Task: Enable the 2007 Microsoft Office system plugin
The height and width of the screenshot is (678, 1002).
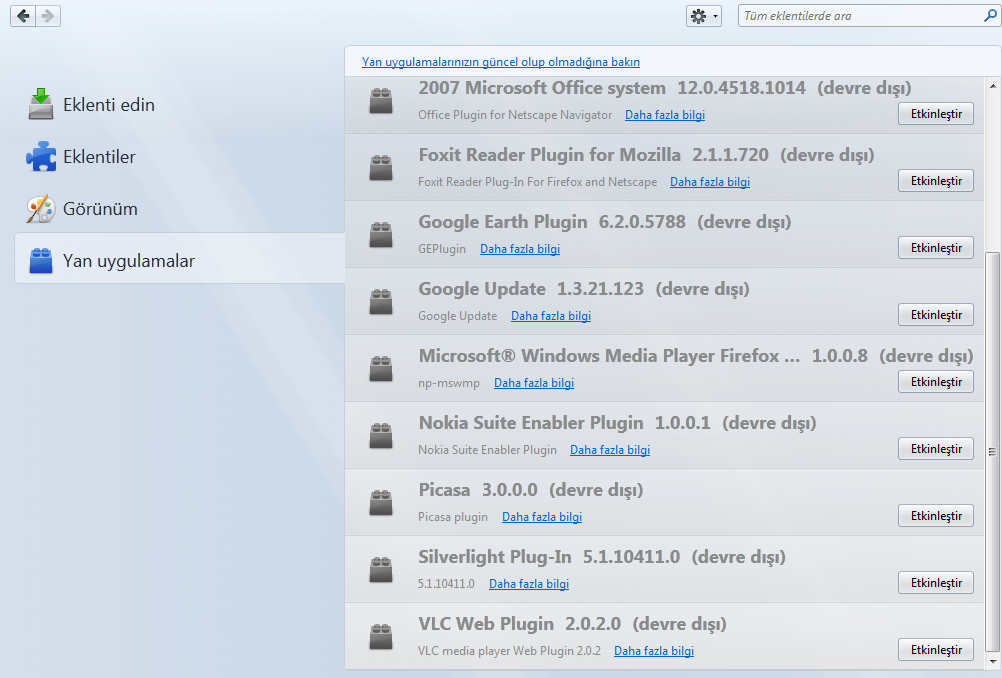Action: coord(936,114)
